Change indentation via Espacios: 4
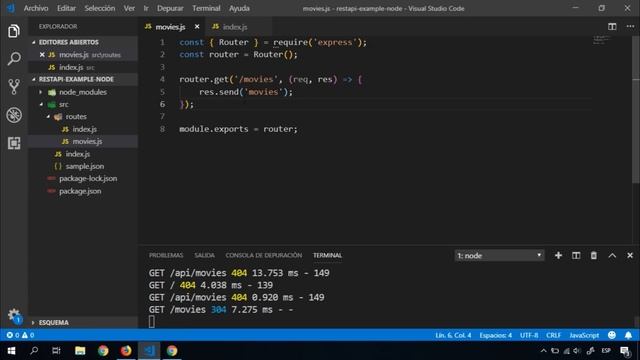The width and height of the screenshot is (640, 360). [496, 335]
